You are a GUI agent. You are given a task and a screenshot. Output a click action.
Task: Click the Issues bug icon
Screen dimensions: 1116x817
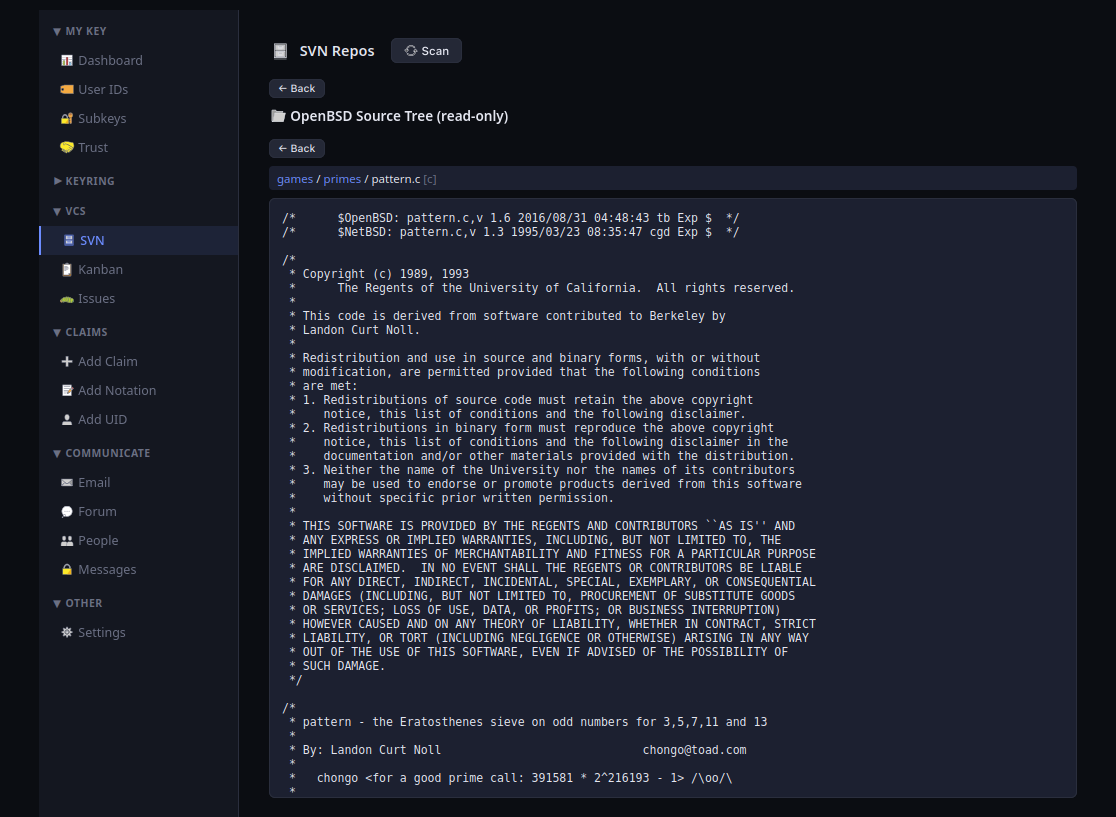point(67,299)
